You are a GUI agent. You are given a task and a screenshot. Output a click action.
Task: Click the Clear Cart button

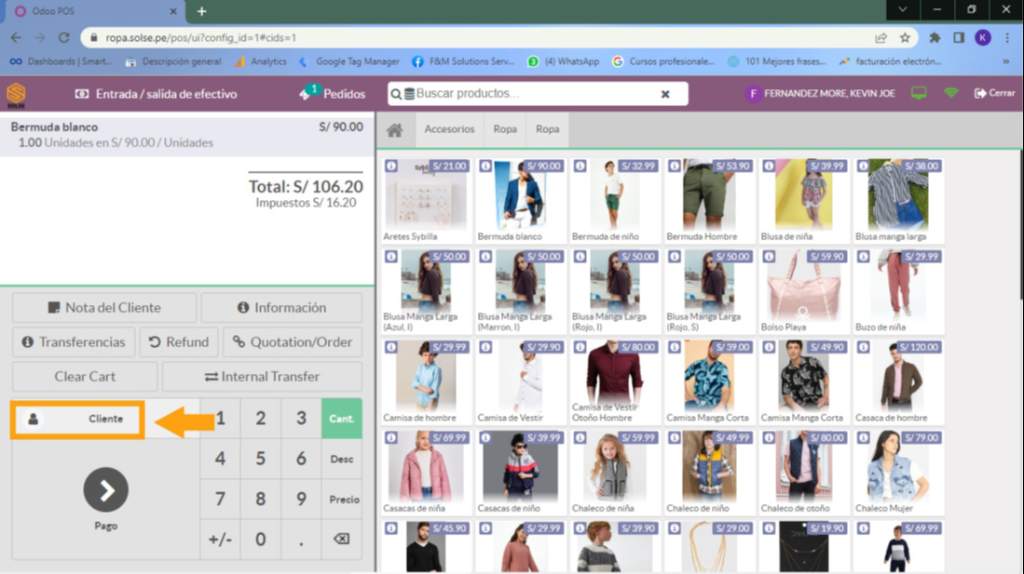coord(85,376)
